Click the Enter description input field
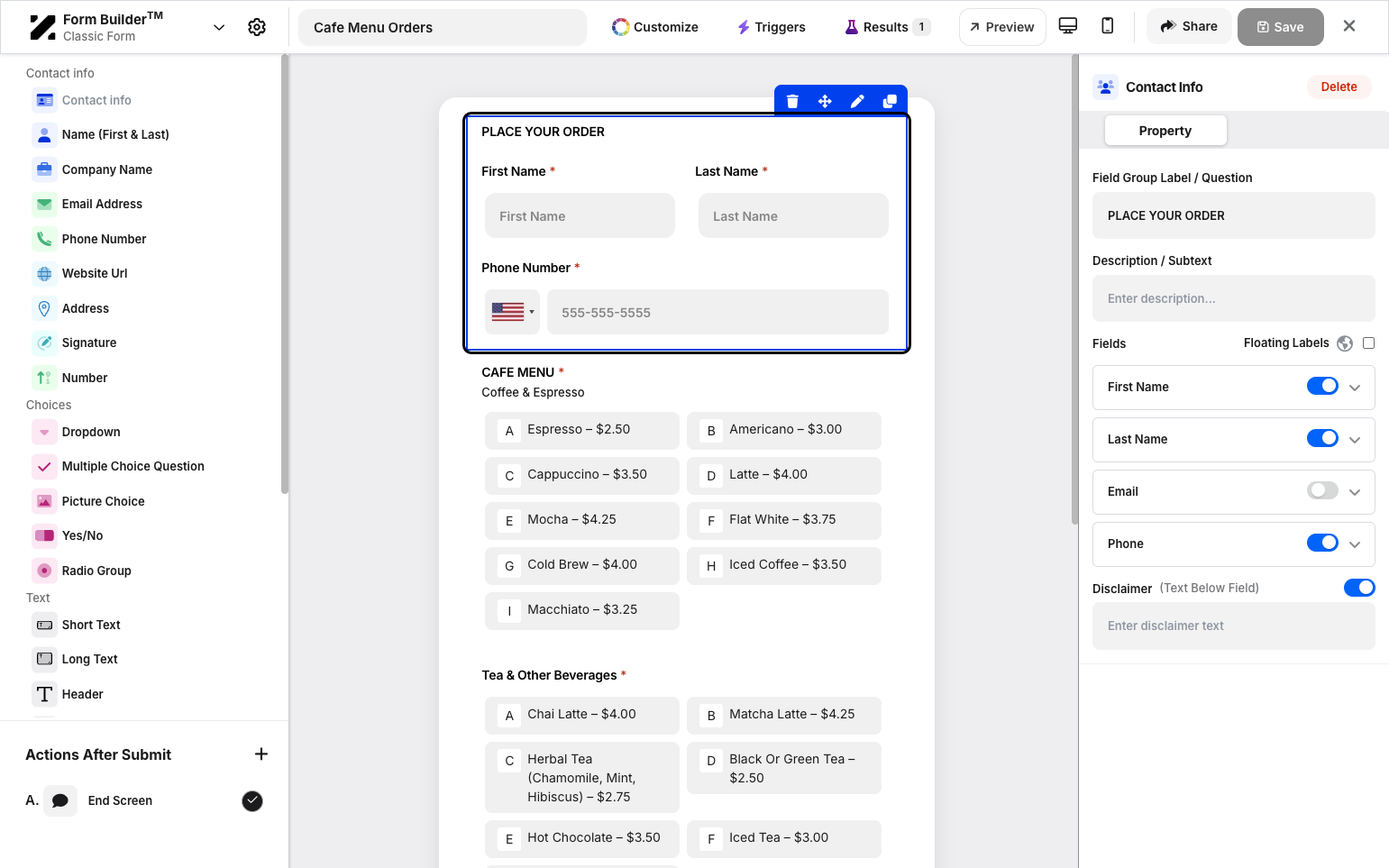 [1233, 298]
